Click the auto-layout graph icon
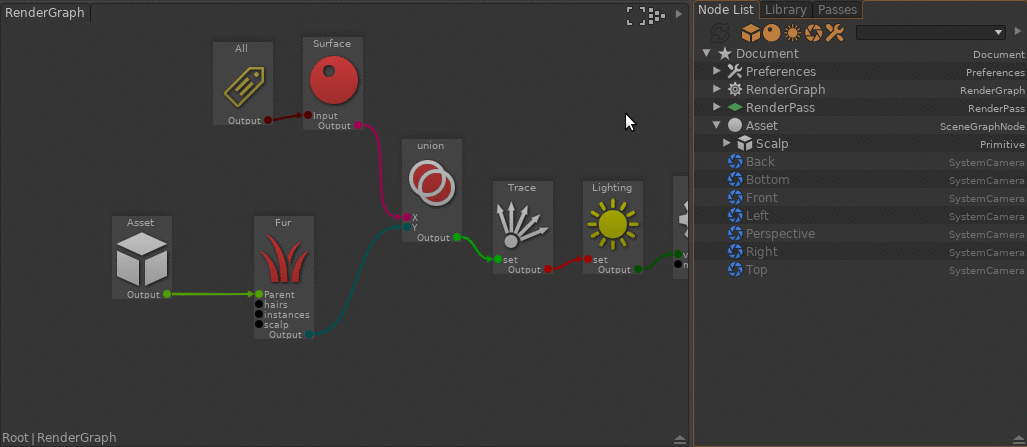Image resolution: width=1027 pixels, height=447 pixels. tap(656, 15)
